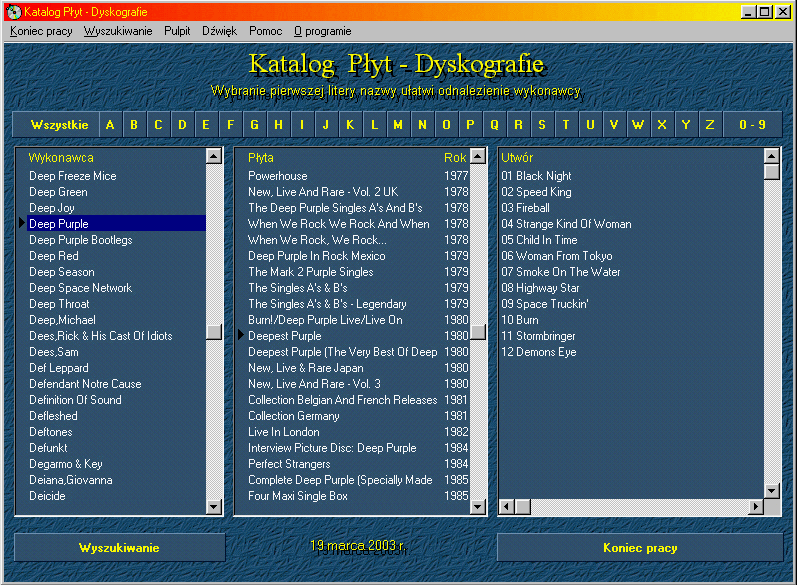
Task: Filter artists by letter M
Action: (x=398, y=125)
